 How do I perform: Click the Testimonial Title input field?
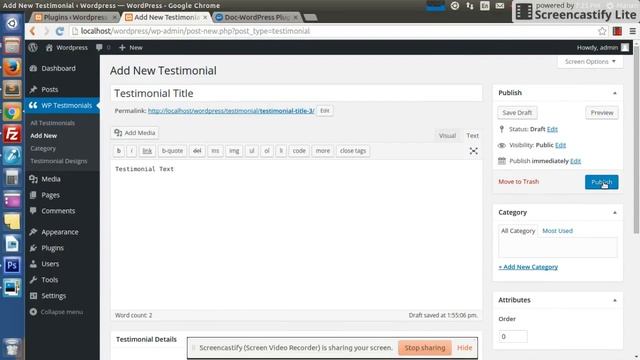(x=296, y=93)
